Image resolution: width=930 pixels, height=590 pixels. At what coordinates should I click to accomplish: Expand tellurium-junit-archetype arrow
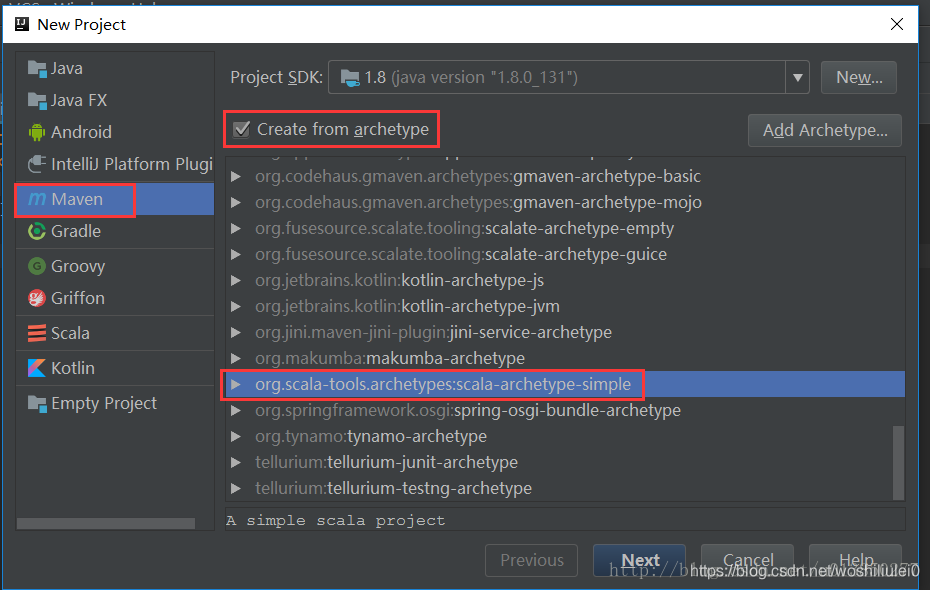(x=235, y=463)
